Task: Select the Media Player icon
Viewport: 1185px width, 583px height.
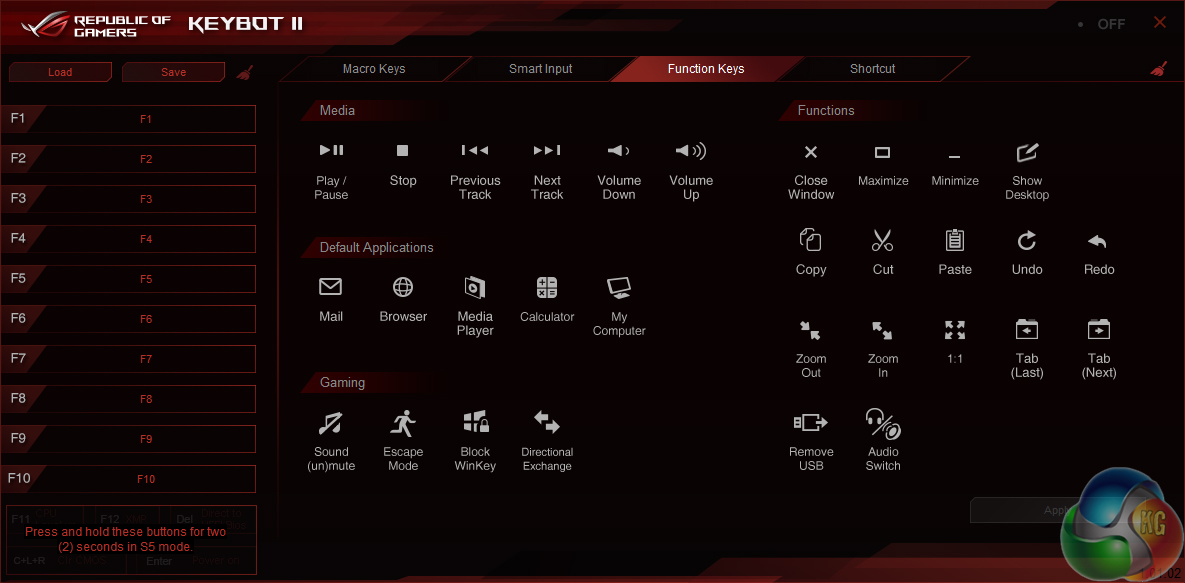Action: (x=475, y=287)
